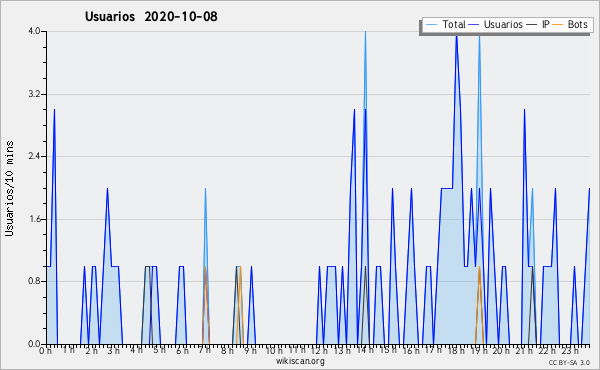The width and height of the screenshot is (600, 370).
Task: Click the y-axis label 'Usuarios/10 mins'
Action: pyautogui.click(x=9, y=188)
